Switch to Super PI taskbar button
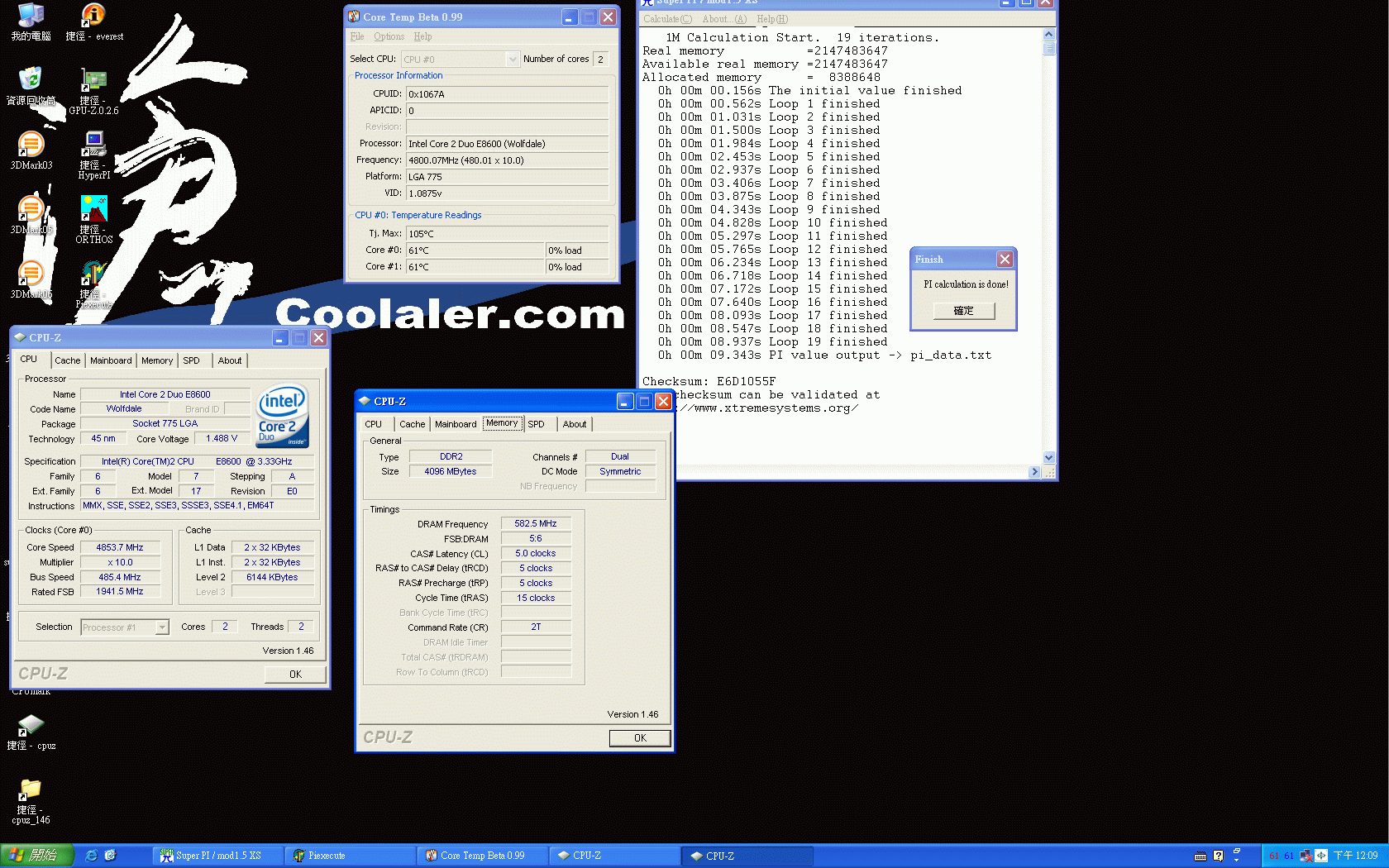 pos(218,856)
